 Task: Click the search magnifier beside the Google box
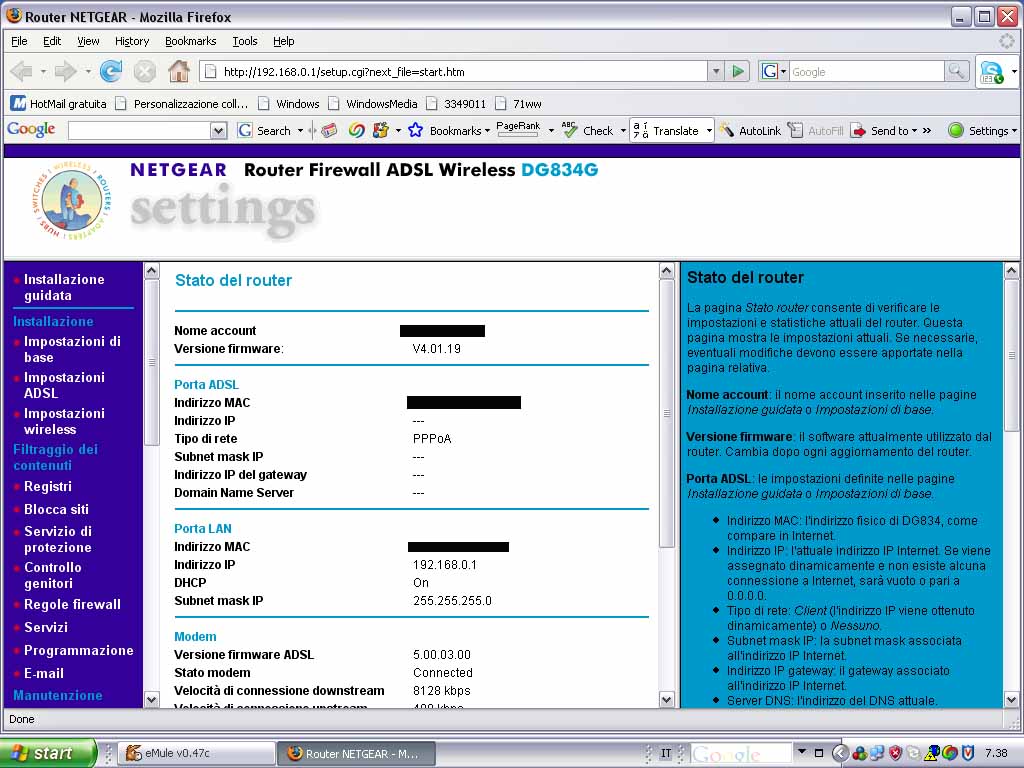click(956, 71)
